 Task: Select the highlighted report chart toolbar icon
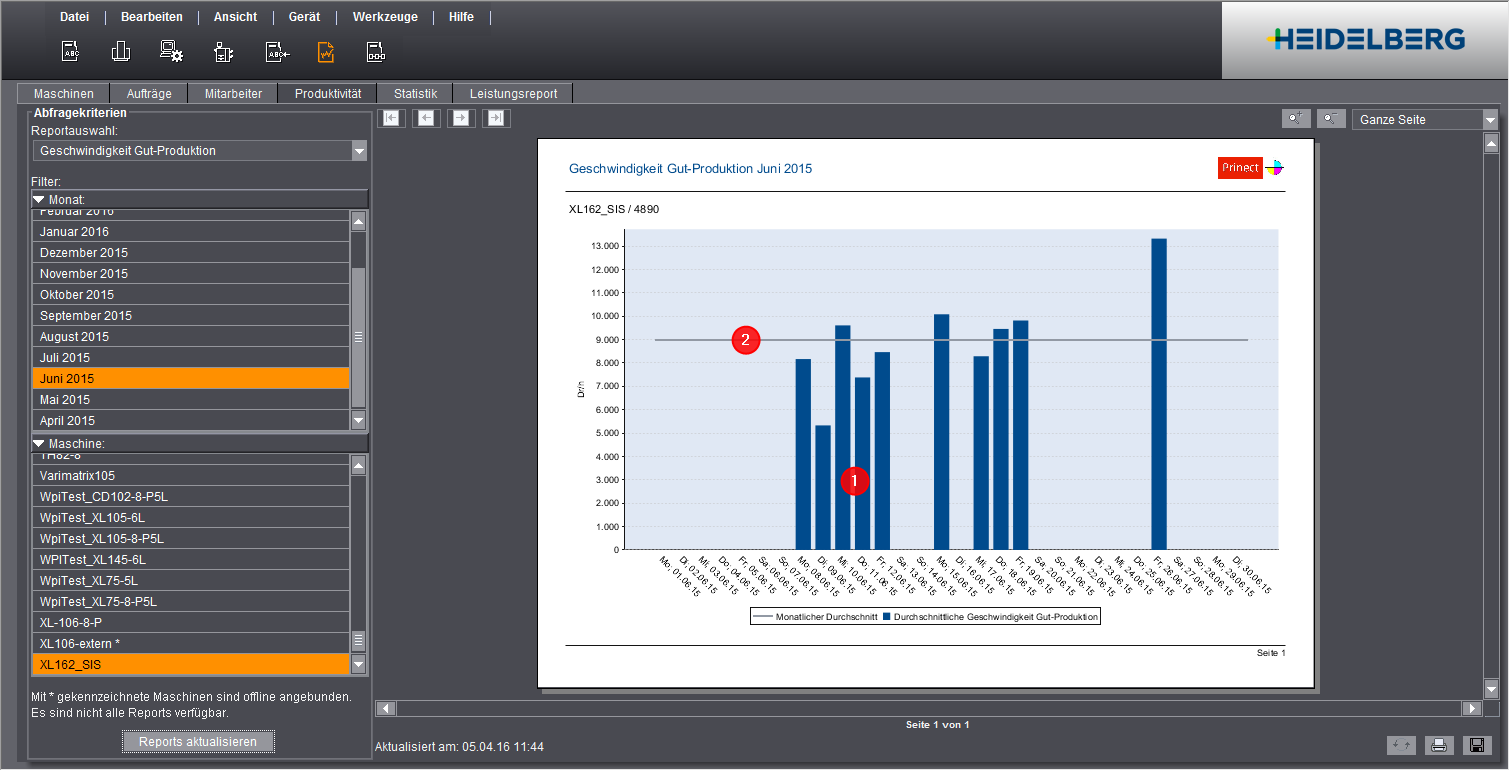click(x=326, y=51)
